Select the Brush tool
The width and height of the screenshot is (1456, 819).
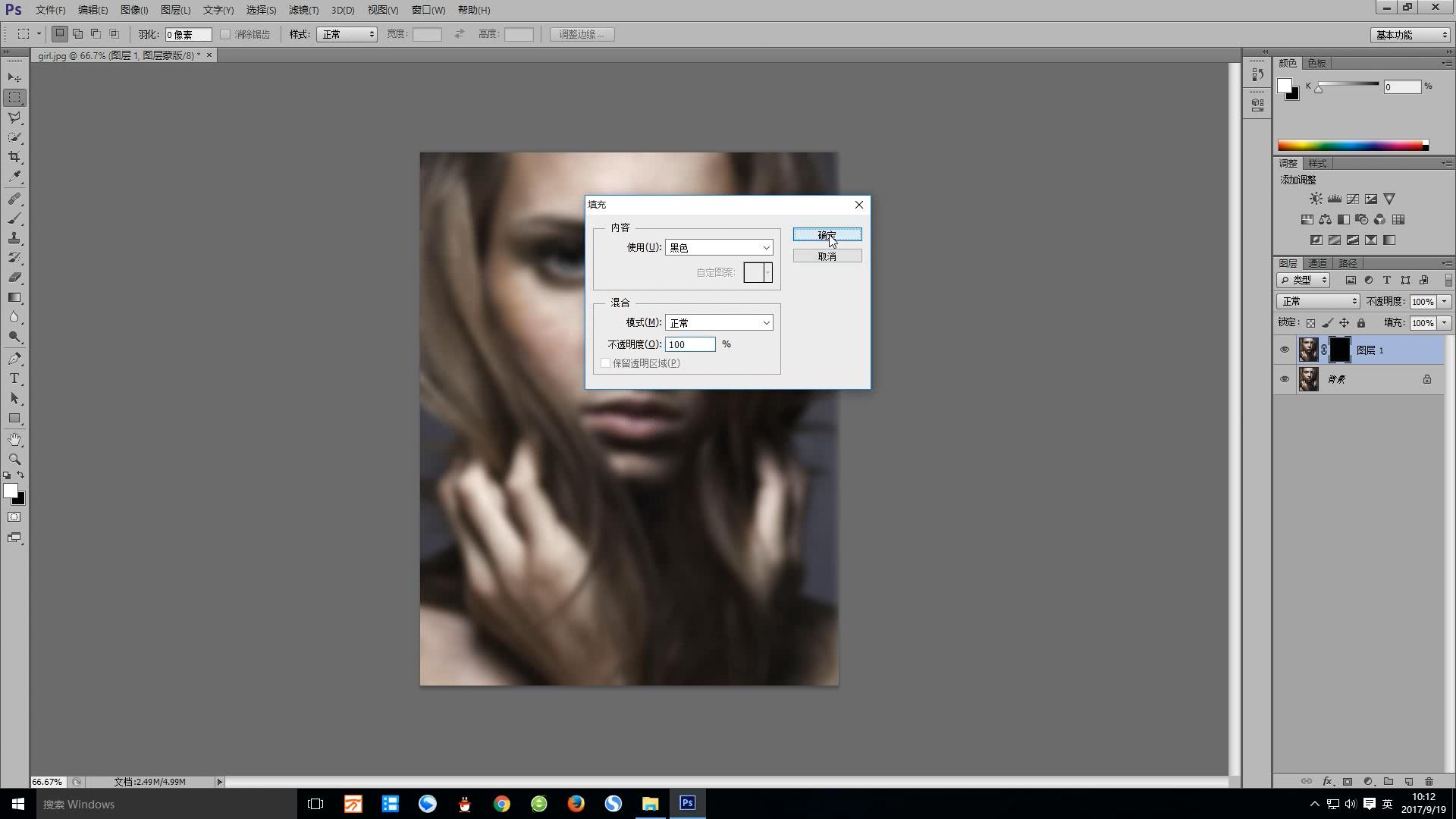point(14,218)
